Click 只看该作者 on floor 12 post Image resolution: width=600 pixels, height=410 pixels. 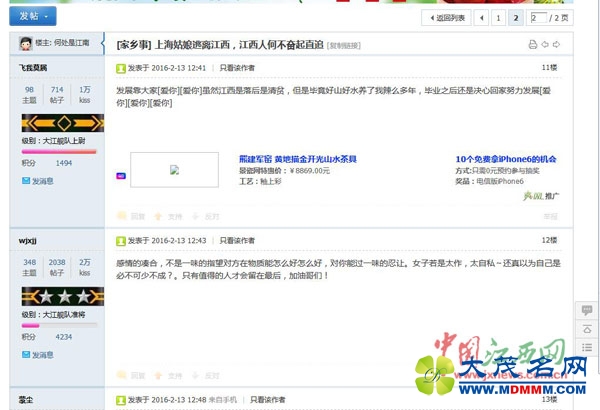point(237,240)
